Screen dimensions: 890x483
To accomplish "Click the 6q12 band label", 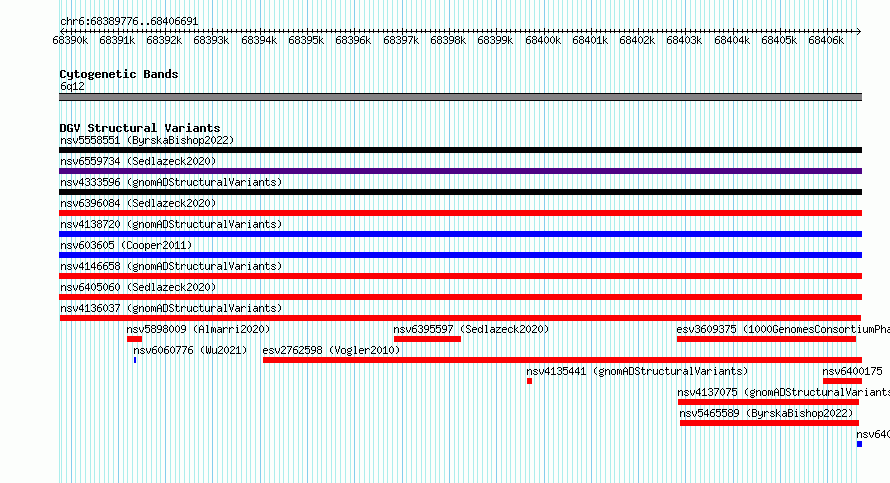I will click(x=72, y=86).
